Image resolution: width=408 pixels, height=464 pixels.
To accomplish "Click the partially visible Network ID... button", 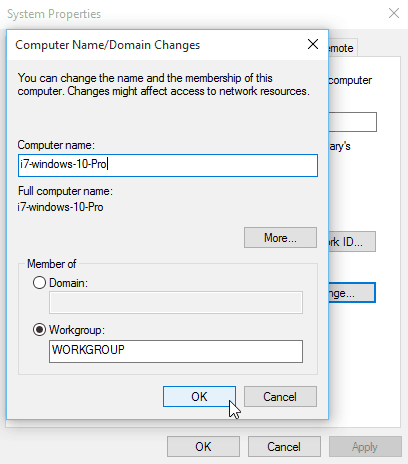I will [352, 242].
